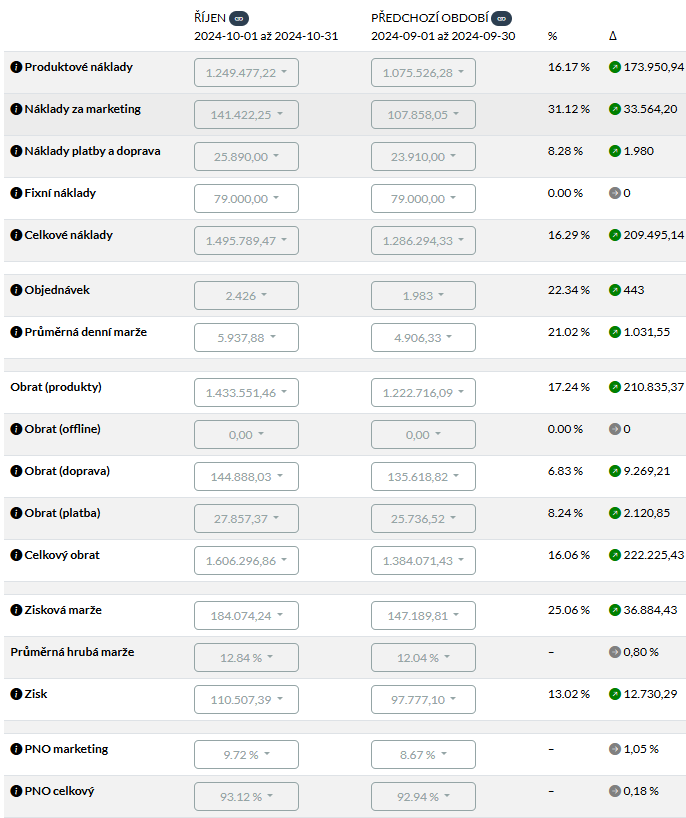Click the link icon next to ŘÍJEN
The width and height of the screenshot is (686, 818).
[x=239, y=18]
